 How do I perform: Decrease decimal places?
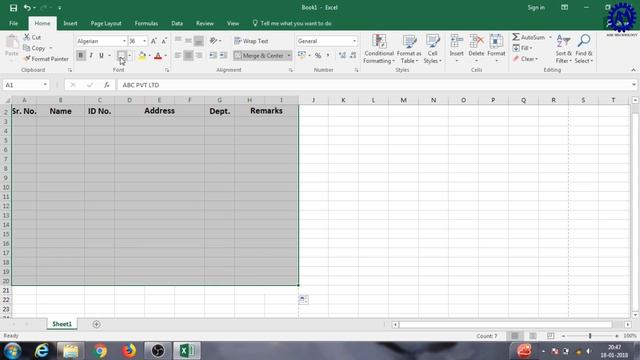(353, 55)
